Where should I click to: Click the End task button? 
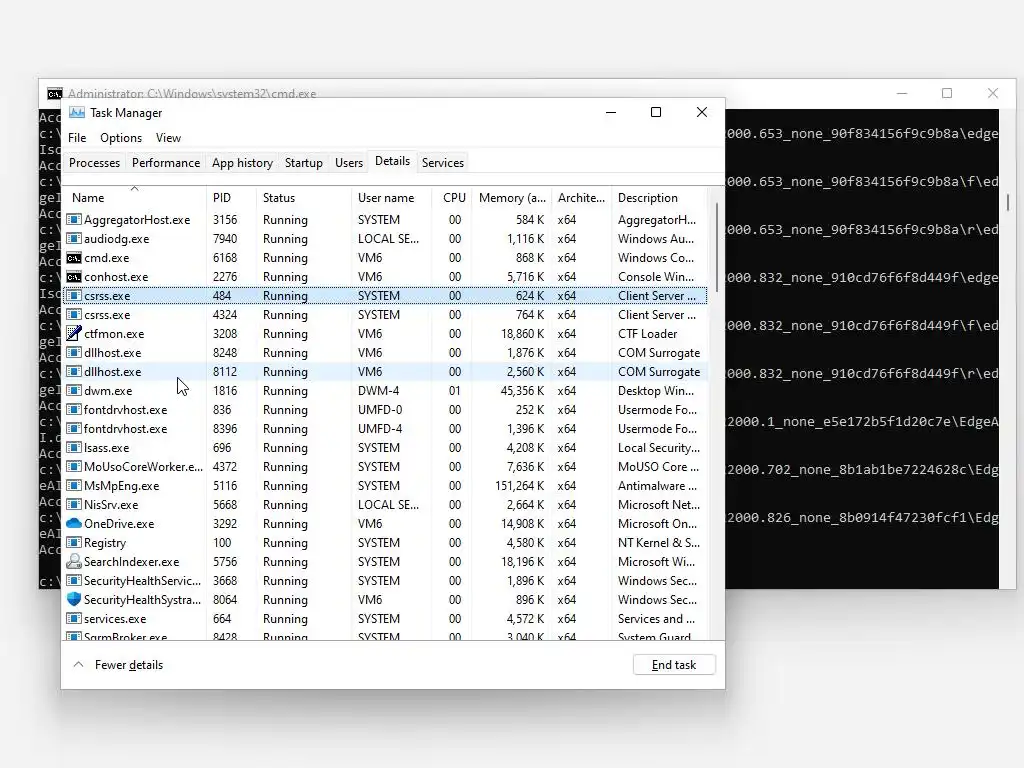tap(674, 665)
